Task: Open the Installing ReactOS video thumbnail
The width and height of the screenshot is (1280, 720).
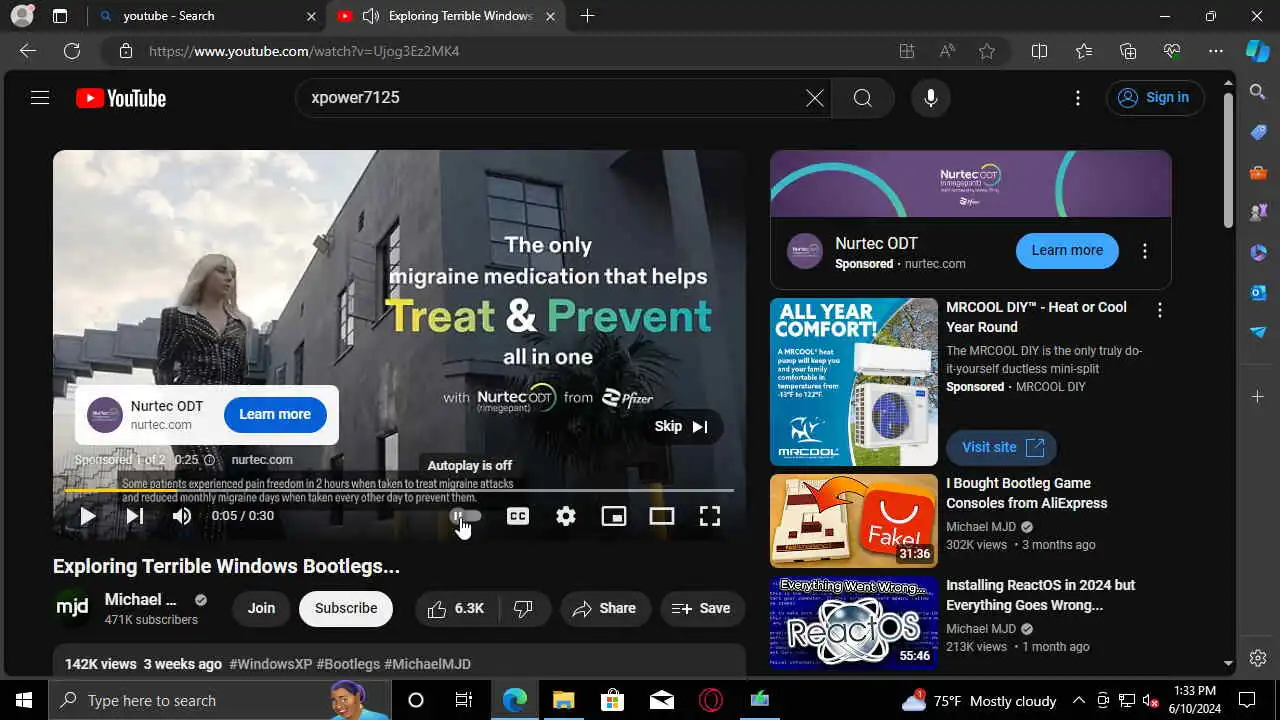Action: click(x=854, y=621)
